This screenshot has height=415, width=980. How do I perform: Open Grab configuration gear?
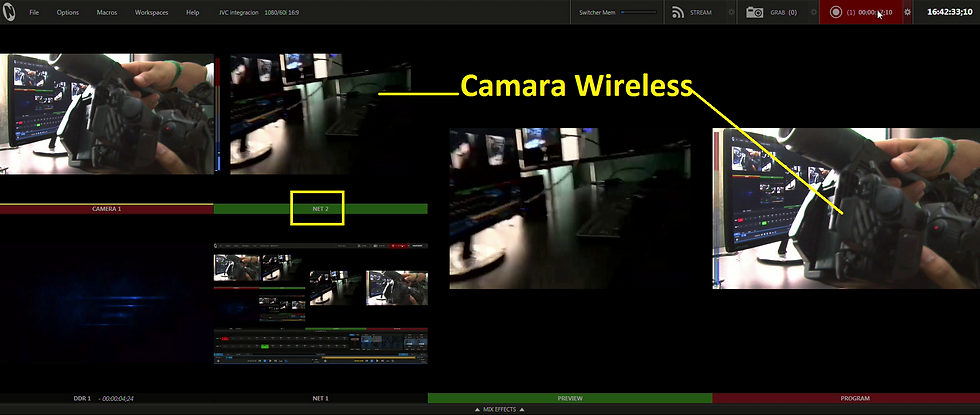point(813,12)
